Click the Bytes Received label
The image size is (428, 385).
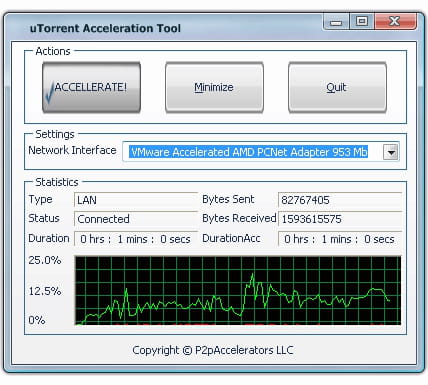pyautogui.click(x=239, y=218)
